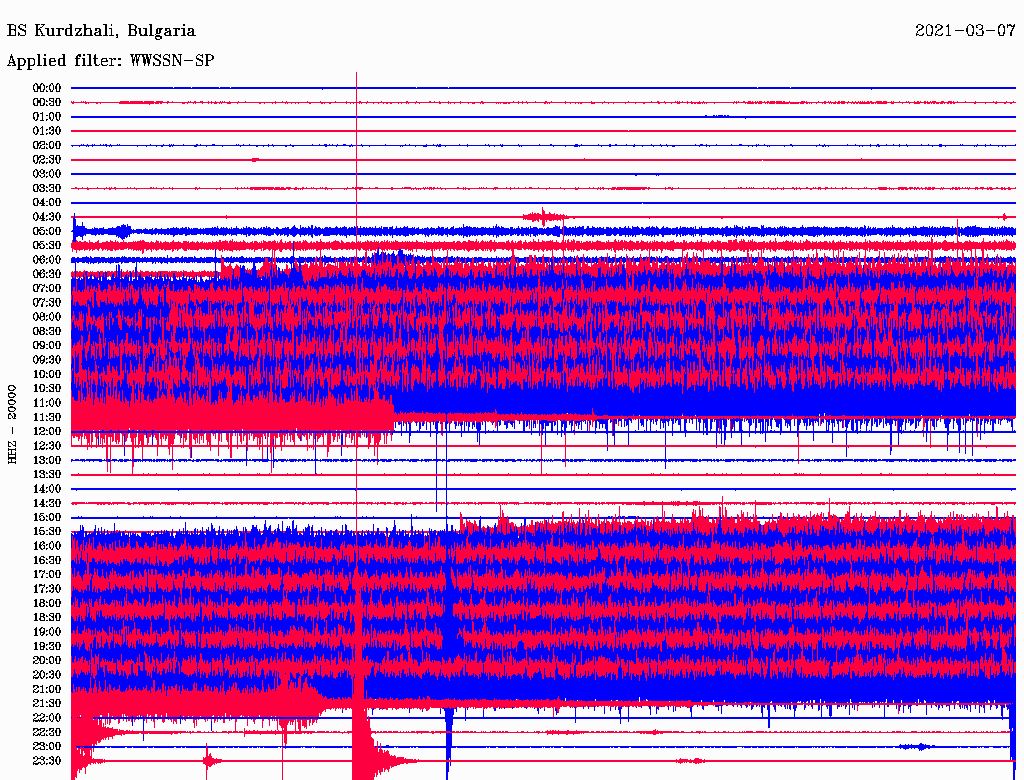The height and width of the screenshot is (780, 1024).
Task: Click the 06:00 time label
Action: (47, 260)
